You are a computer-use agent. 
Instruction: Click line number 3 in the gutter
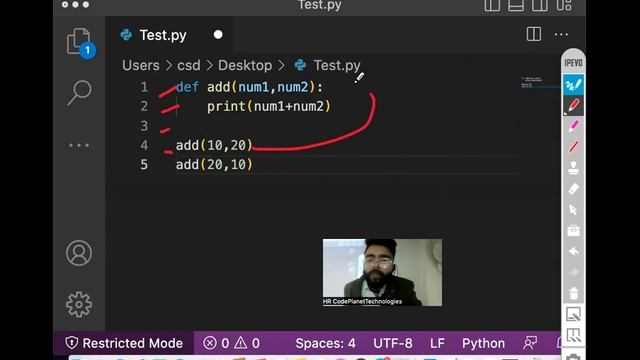pyautogui.click(x=144, y=126)
